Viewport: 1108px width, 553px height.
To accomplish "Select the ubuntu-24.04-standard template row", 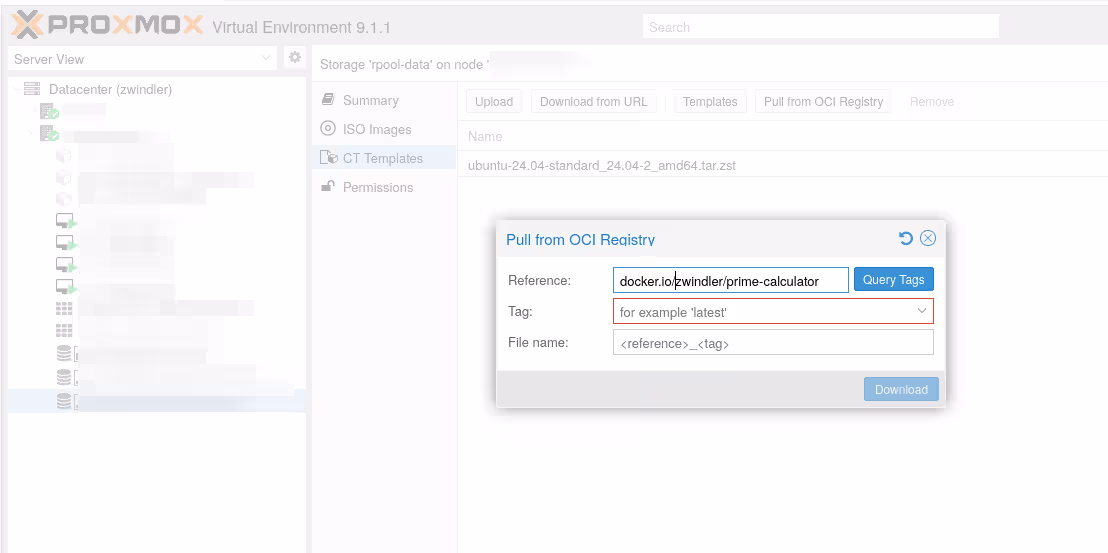I will (x=602, y=165).
